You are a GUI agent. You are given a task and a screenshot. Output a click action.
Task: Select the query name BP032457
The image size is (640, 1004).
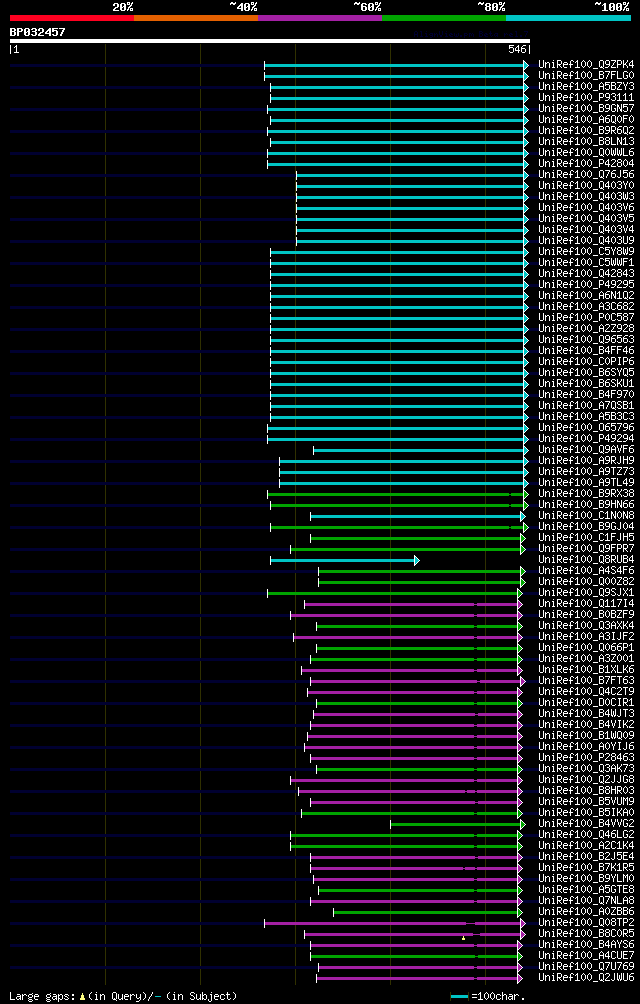(37, 31)
